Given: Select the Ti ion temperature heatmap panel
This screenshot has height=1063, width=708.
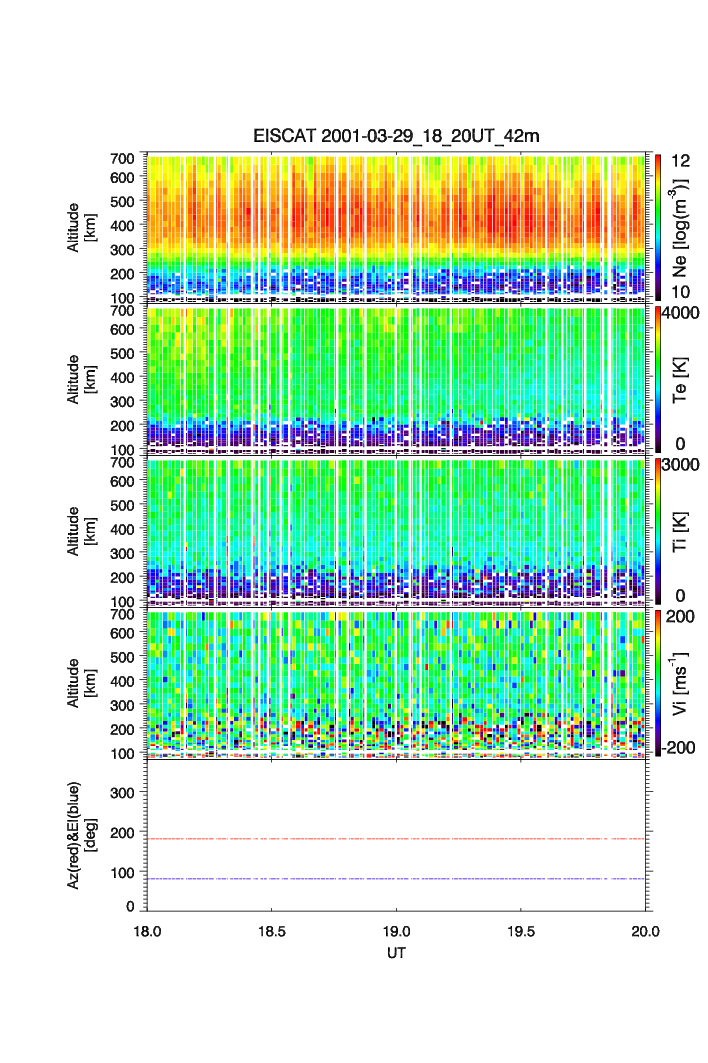Looking at the screenshot, I should click(397, 530).
